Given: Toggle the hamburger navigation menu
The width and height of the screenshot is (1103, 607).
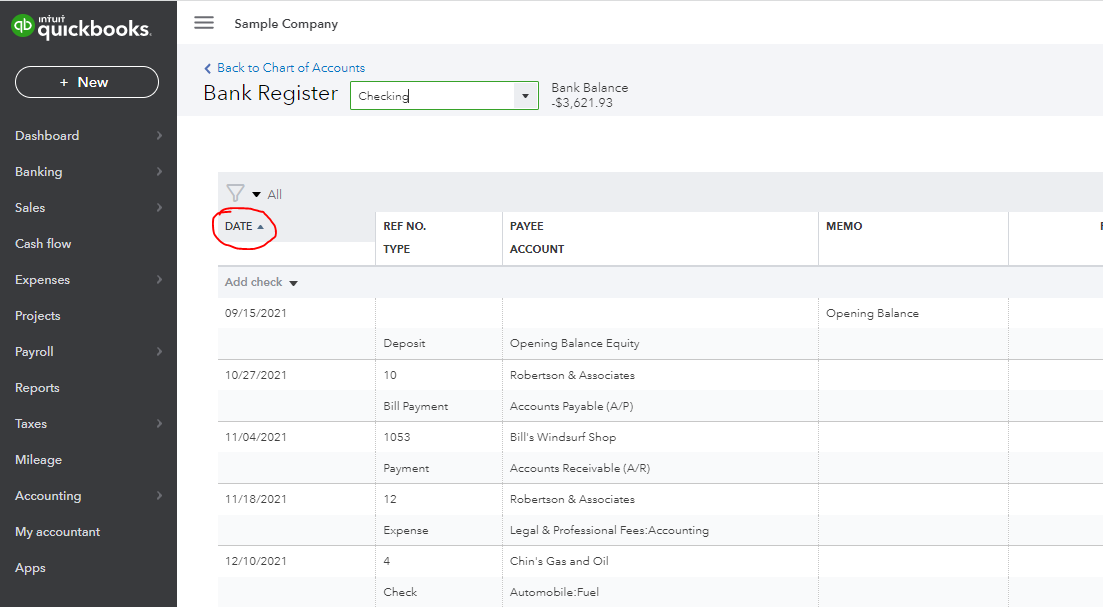Looking at the screenshot, I should pyautogui.click(x=204, y=23).
